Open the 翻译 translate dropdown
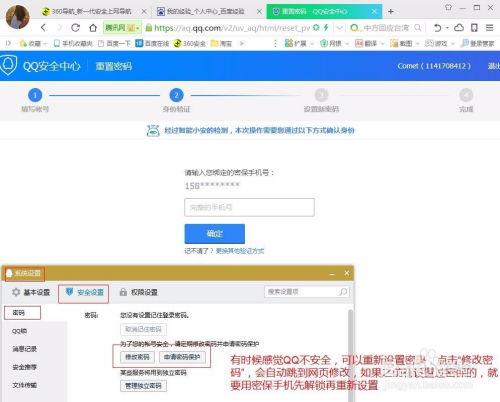 (369, 43)
